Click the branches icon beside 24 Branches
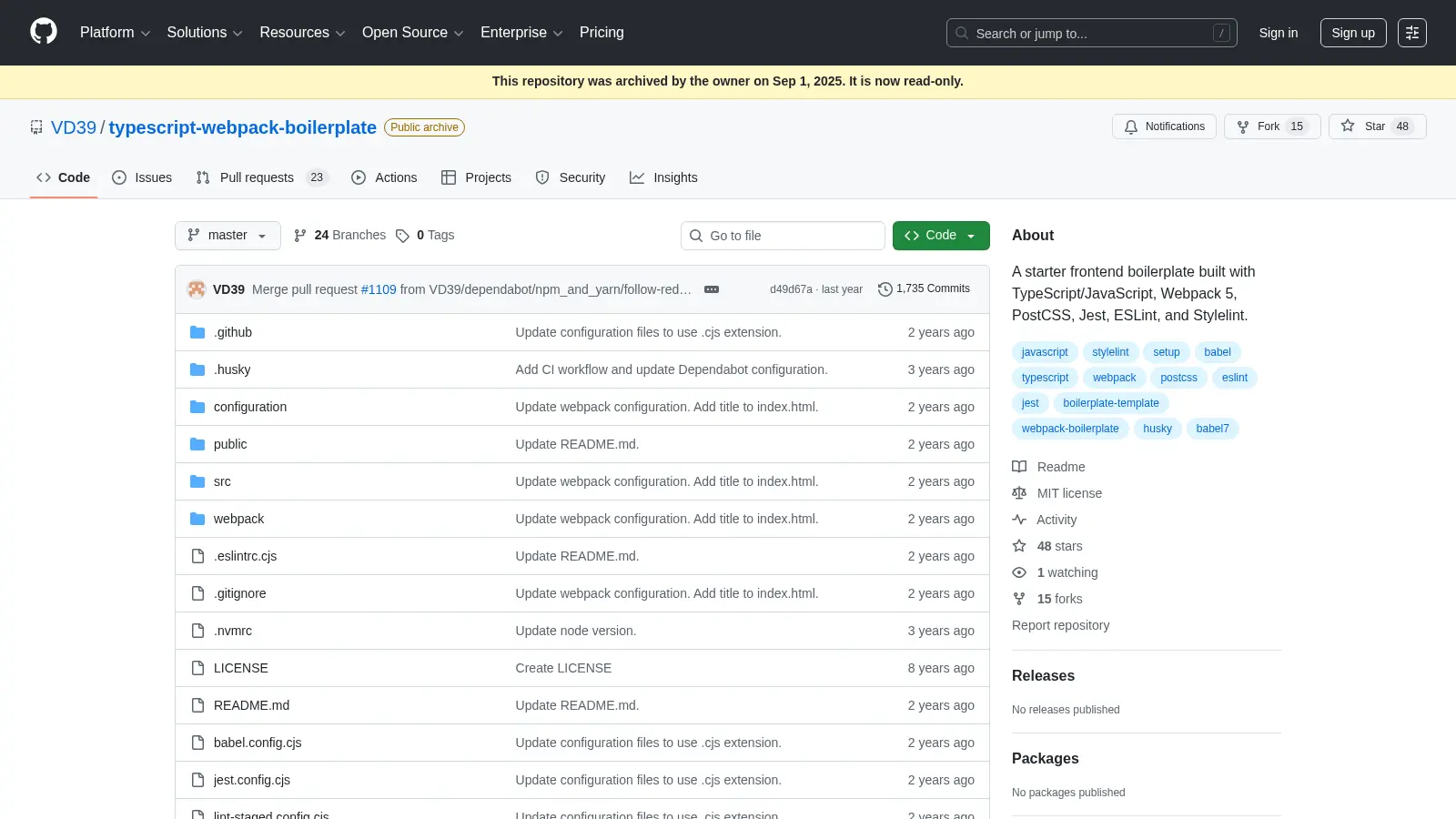Screen dimensions: 1456x819 click(x=300, y=236)
